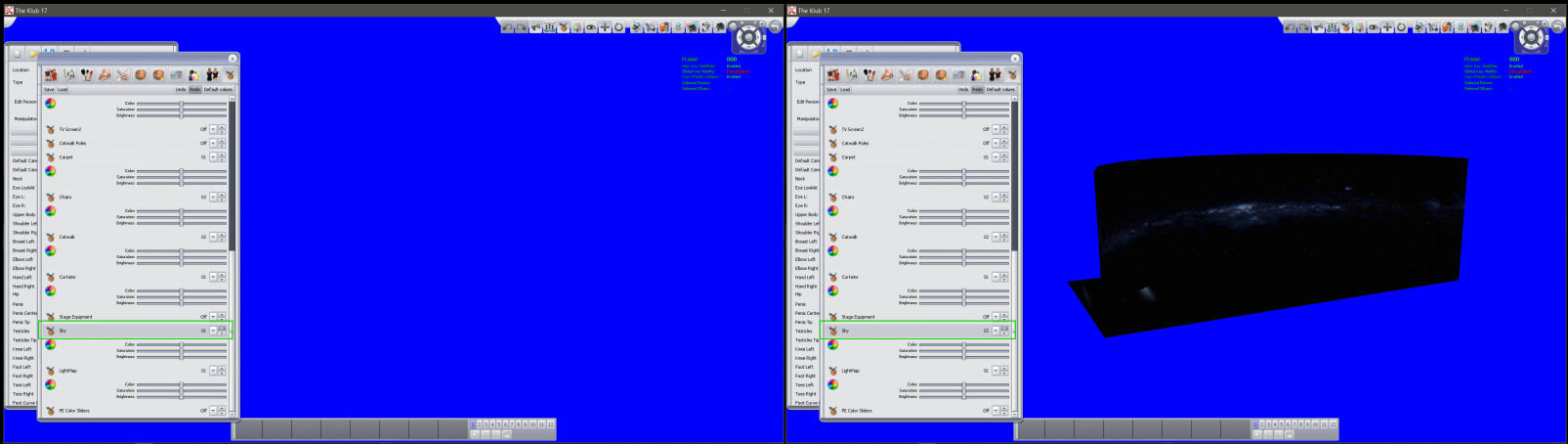Viewport: 1568px width, 444px height.
Task: Click the up/down stepper next to Catwalk in the right panel
Action: (1004, 237)
